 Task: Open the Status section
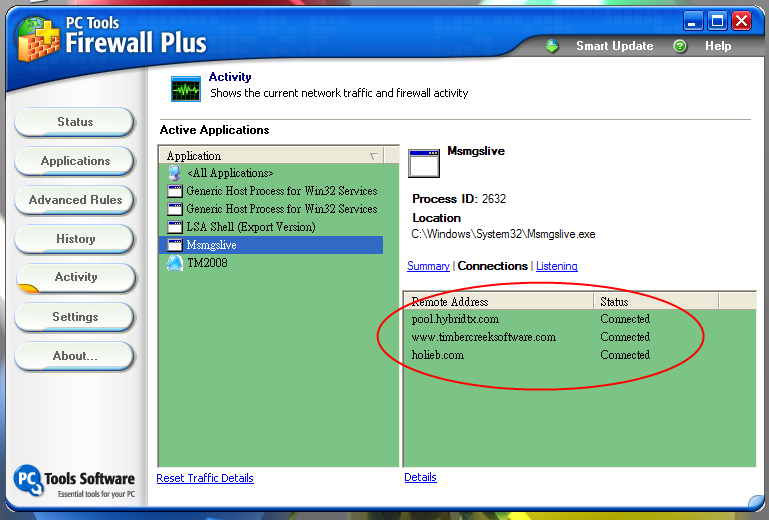click(x=75, y=122)
